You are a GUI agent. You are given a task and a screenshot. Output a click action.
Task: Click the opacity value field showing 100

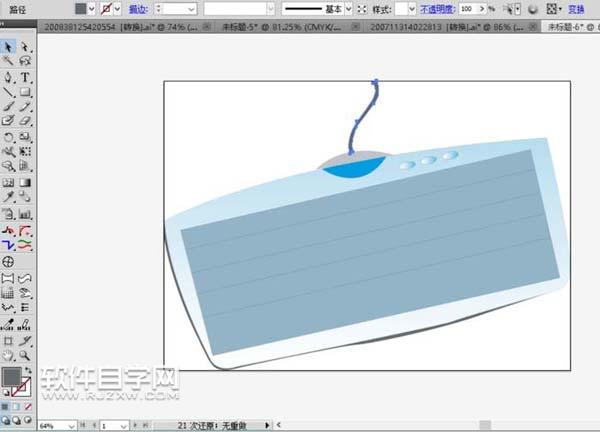coord(468,9)
